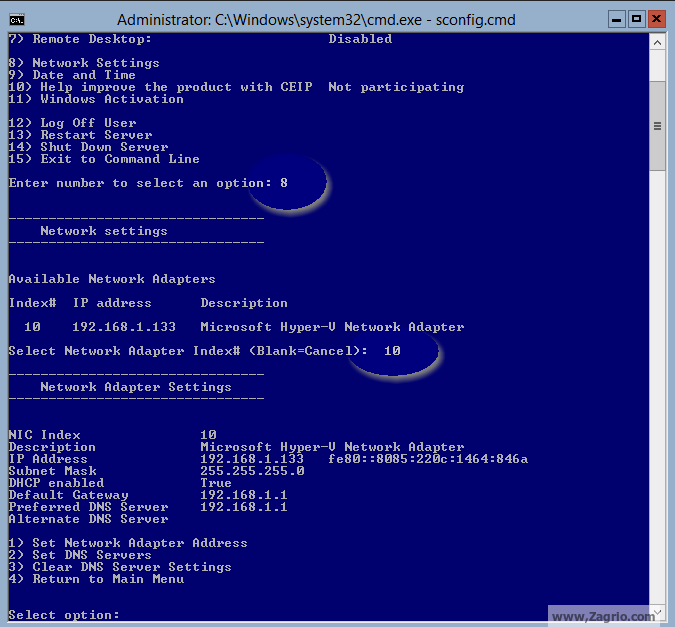This screenshot has height=627, width=675.
Task: Click the 'Alternate DNS Server' label
Action: (88, 519)
